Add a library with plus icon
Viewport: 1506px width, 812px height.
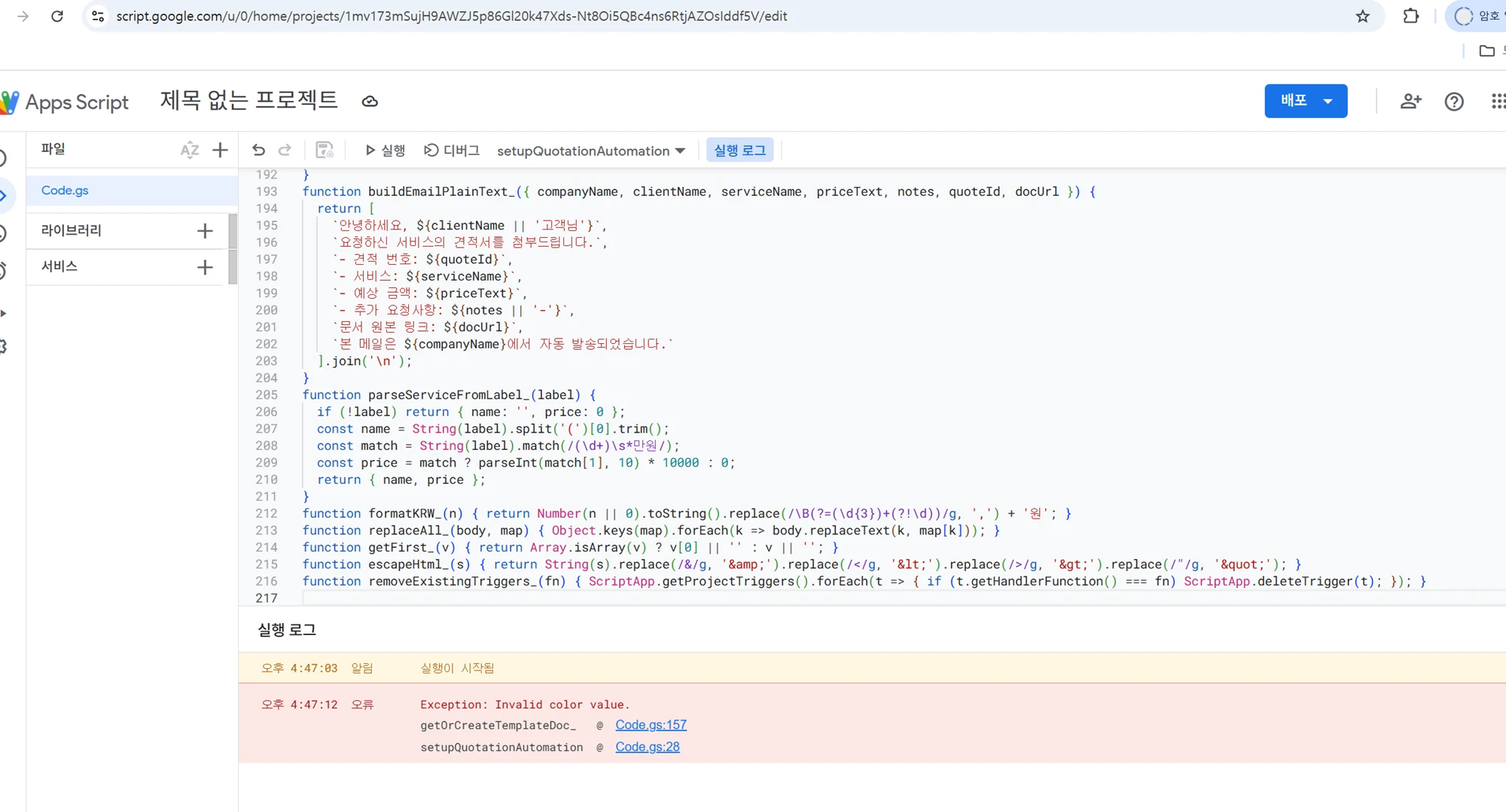click(205, 231)
